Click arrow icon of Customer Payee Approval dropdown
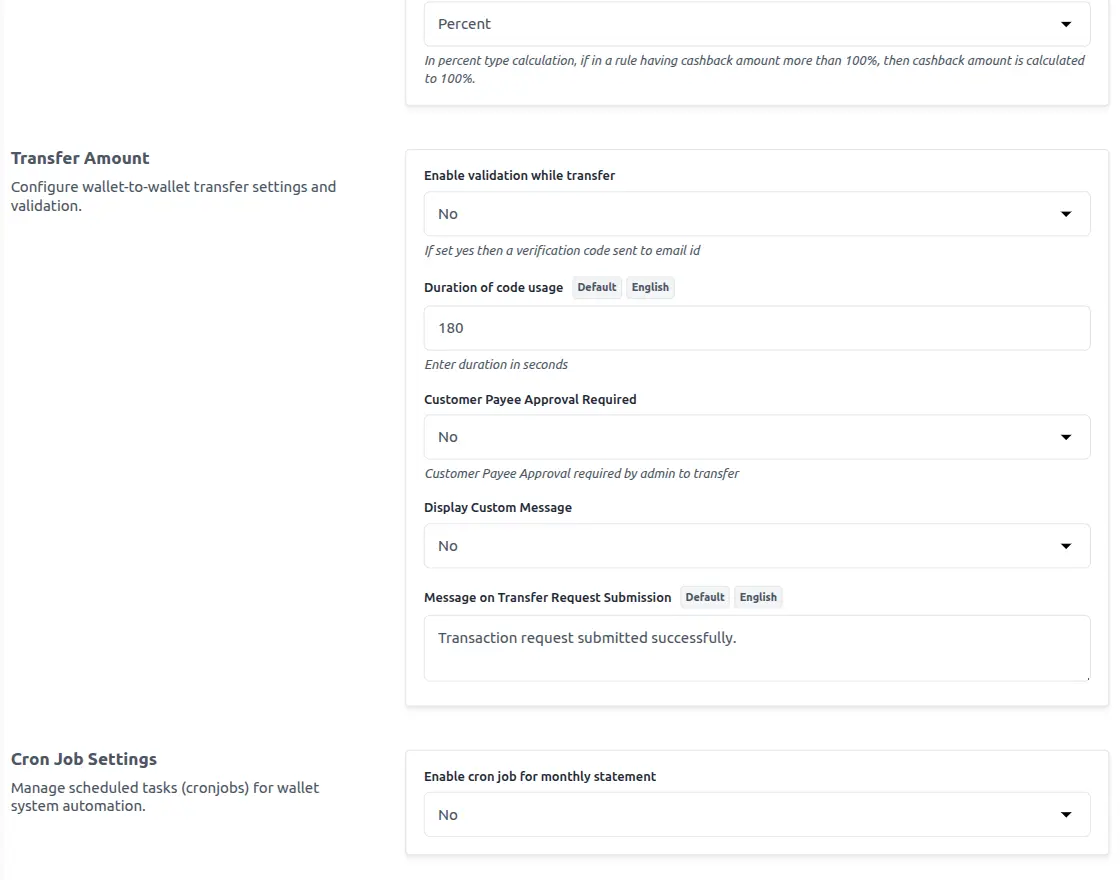The image size is (1120, 880). coord(1066,437)
